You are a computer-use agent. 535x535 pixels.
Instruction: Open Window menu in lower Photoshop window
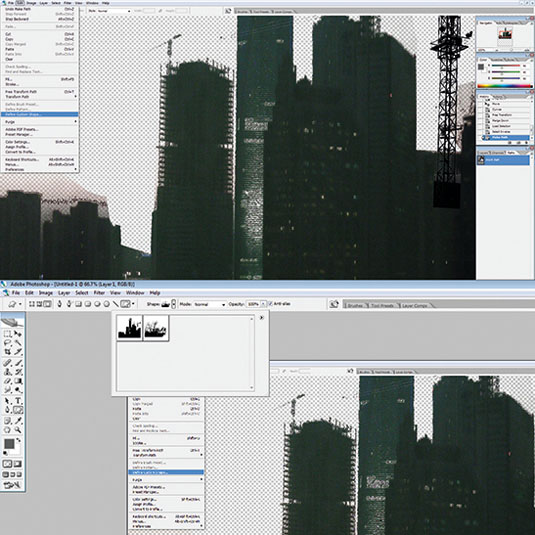(135, 293)
